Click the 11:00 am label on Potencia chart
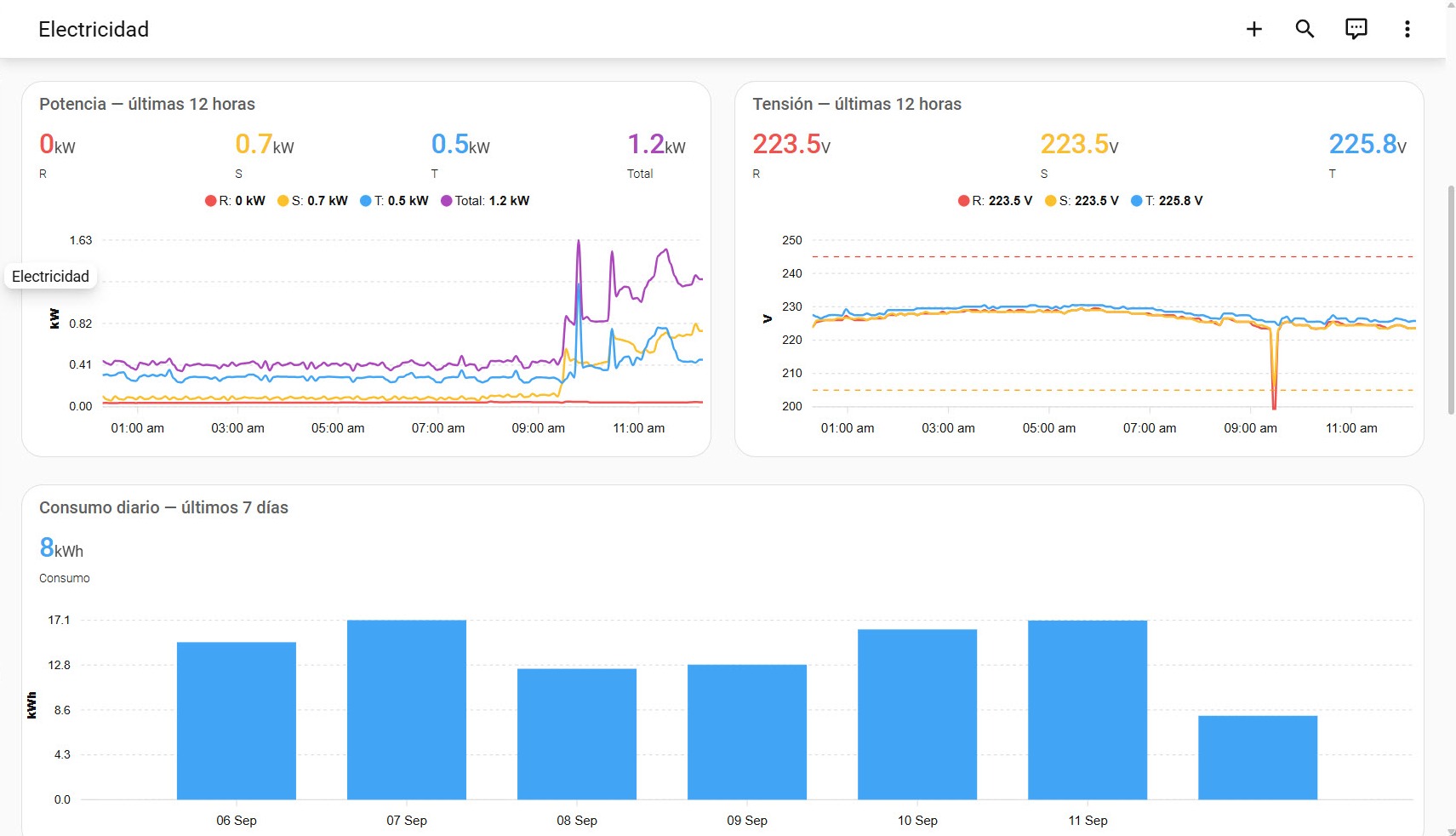Screen dimensions: 1456x836 click(x=639, y=428)
